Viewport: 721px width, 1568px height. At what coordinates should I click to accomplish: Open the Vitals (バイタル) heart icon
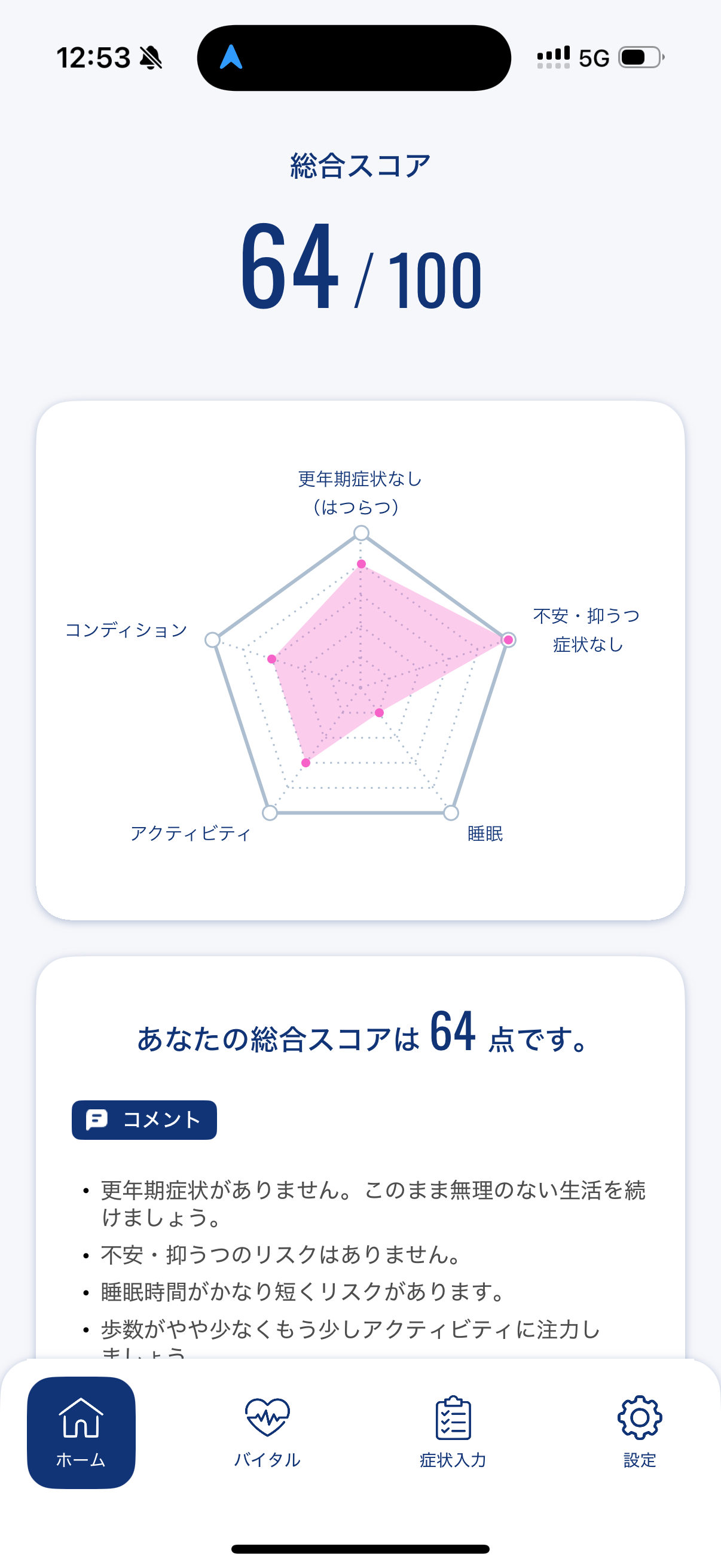tap(267, 1417)
